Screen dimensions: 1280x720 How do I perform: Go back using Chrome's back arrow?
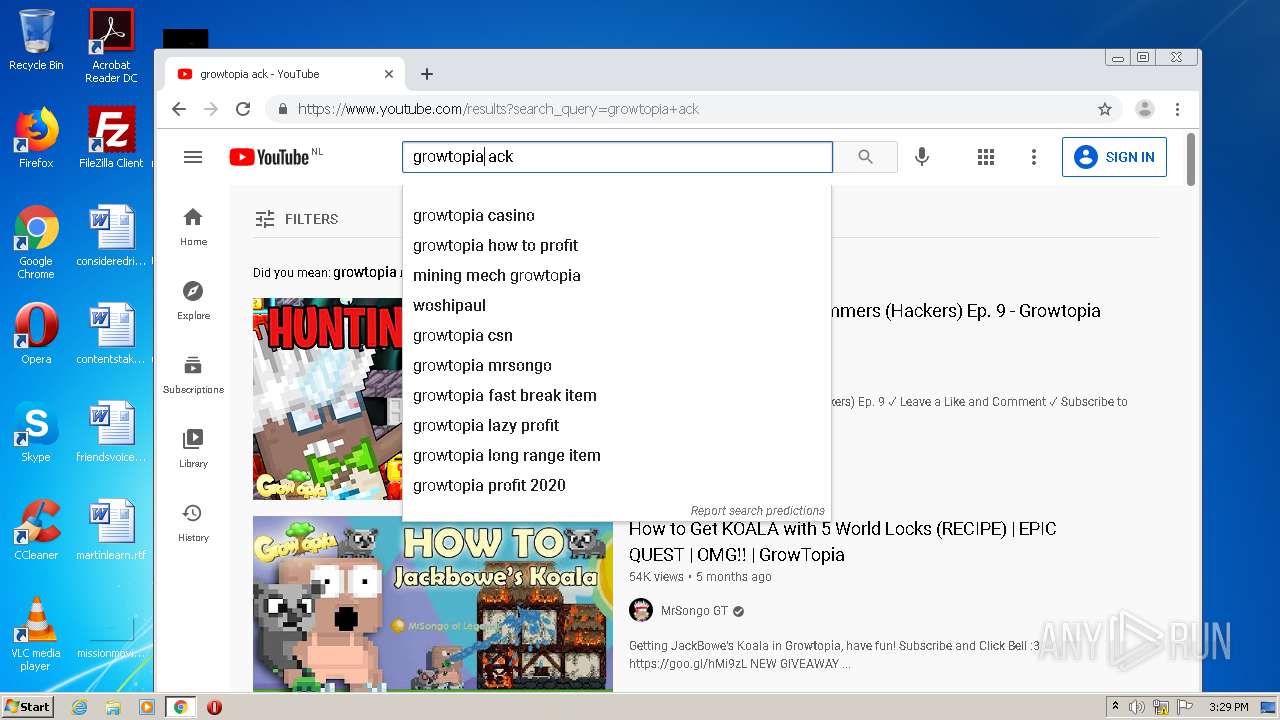click(179, 109)
